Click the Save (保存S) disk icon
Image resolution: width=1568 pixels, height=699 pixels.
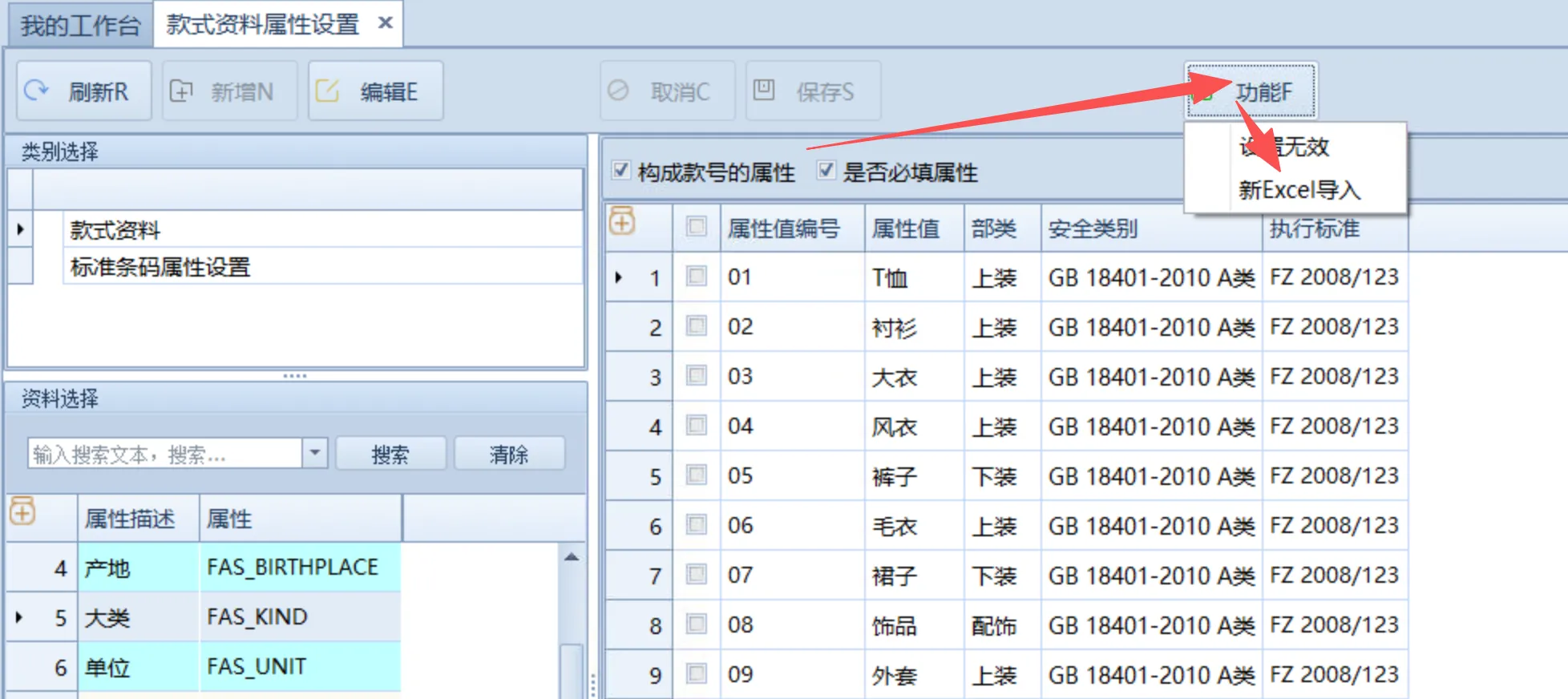pyautogui.click(x=764, y=90)
